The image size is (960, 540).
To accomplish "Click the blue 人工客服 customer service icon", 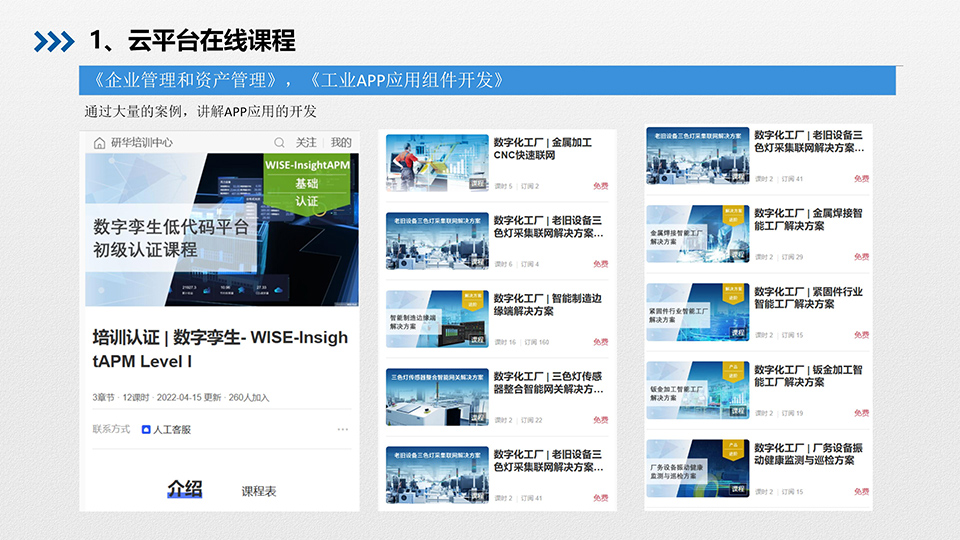I will coord(146,429).
